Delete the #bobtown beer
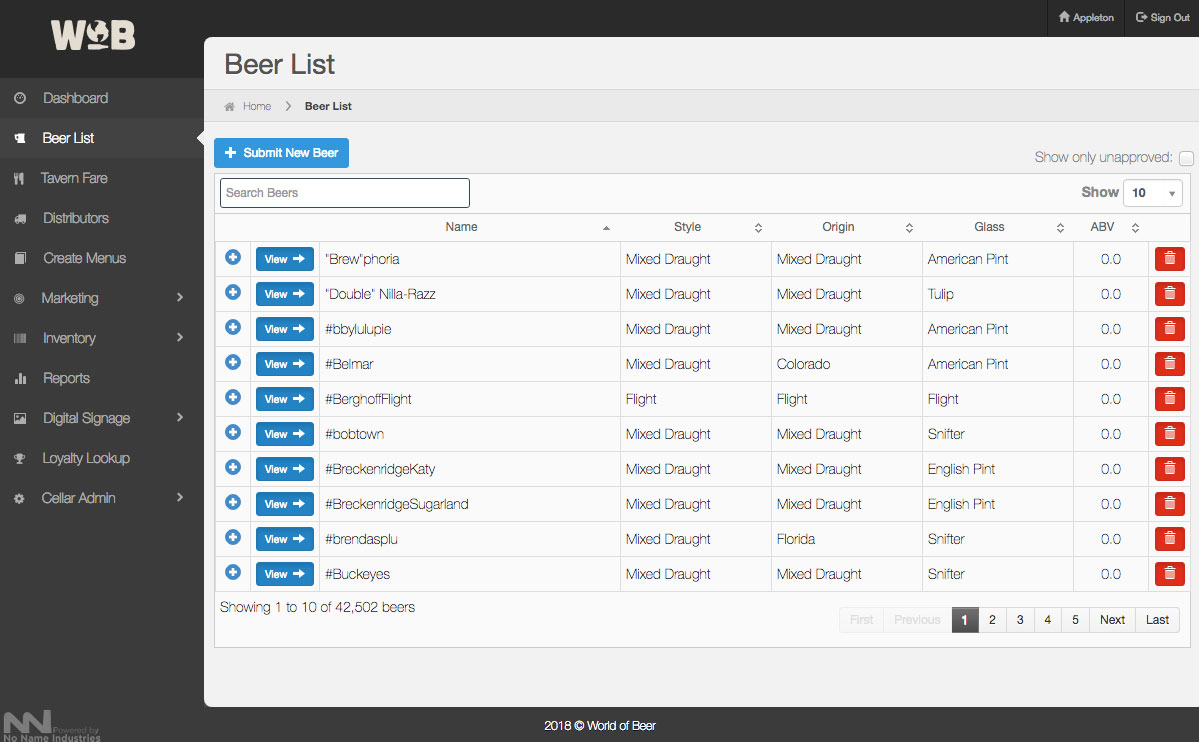This screenshot has width=1199, height=742. point(1169,434)
